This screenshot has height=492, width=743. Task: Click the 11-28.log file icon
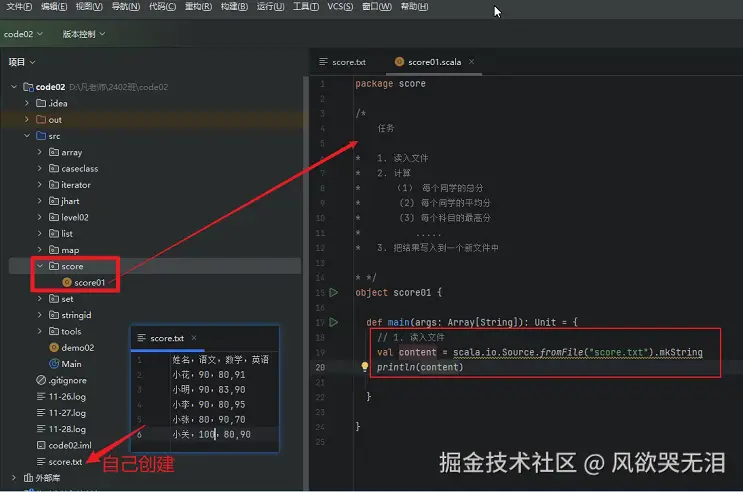pyautogui.click(x=41, y=429)
